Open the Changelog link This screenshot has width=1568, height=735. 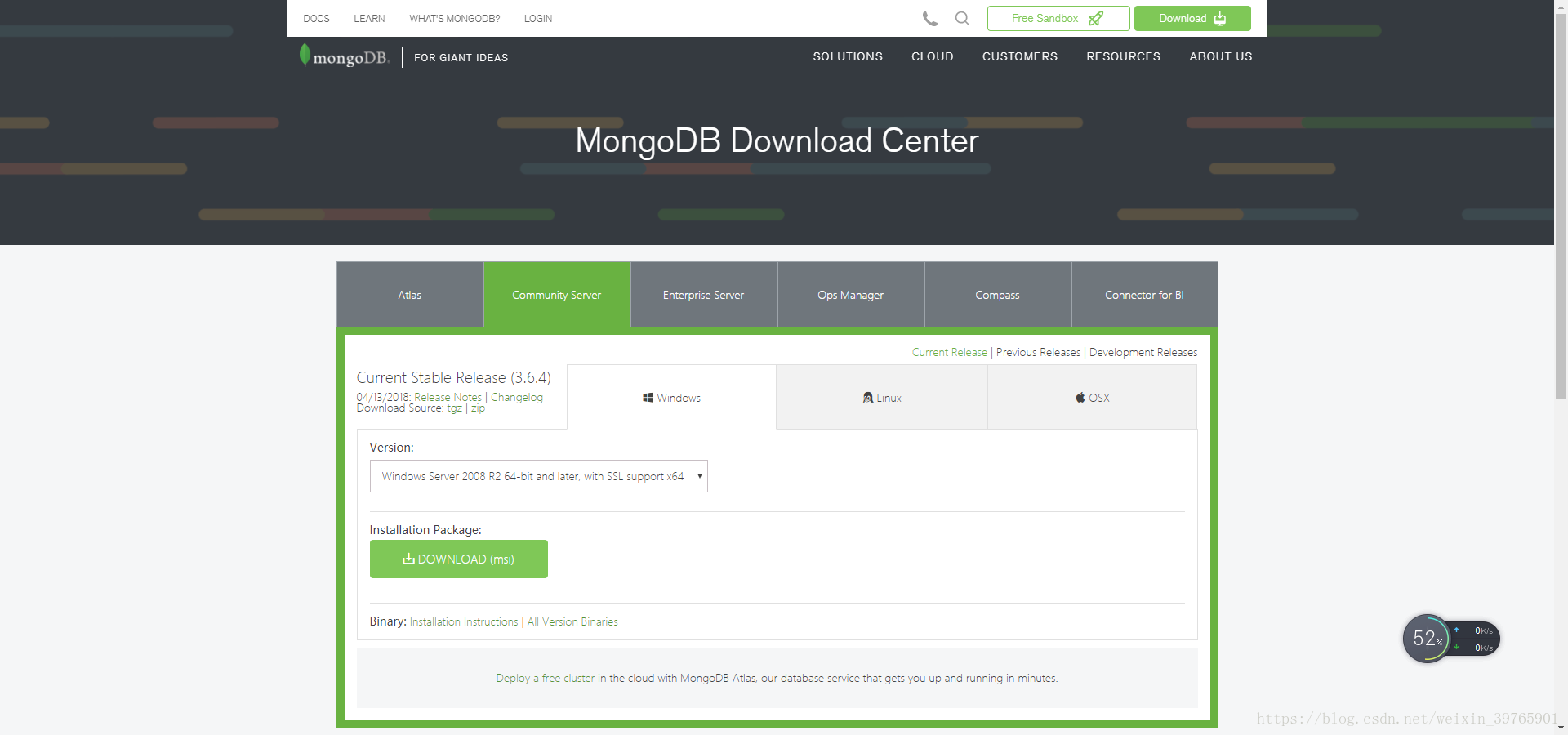(517, 397)
